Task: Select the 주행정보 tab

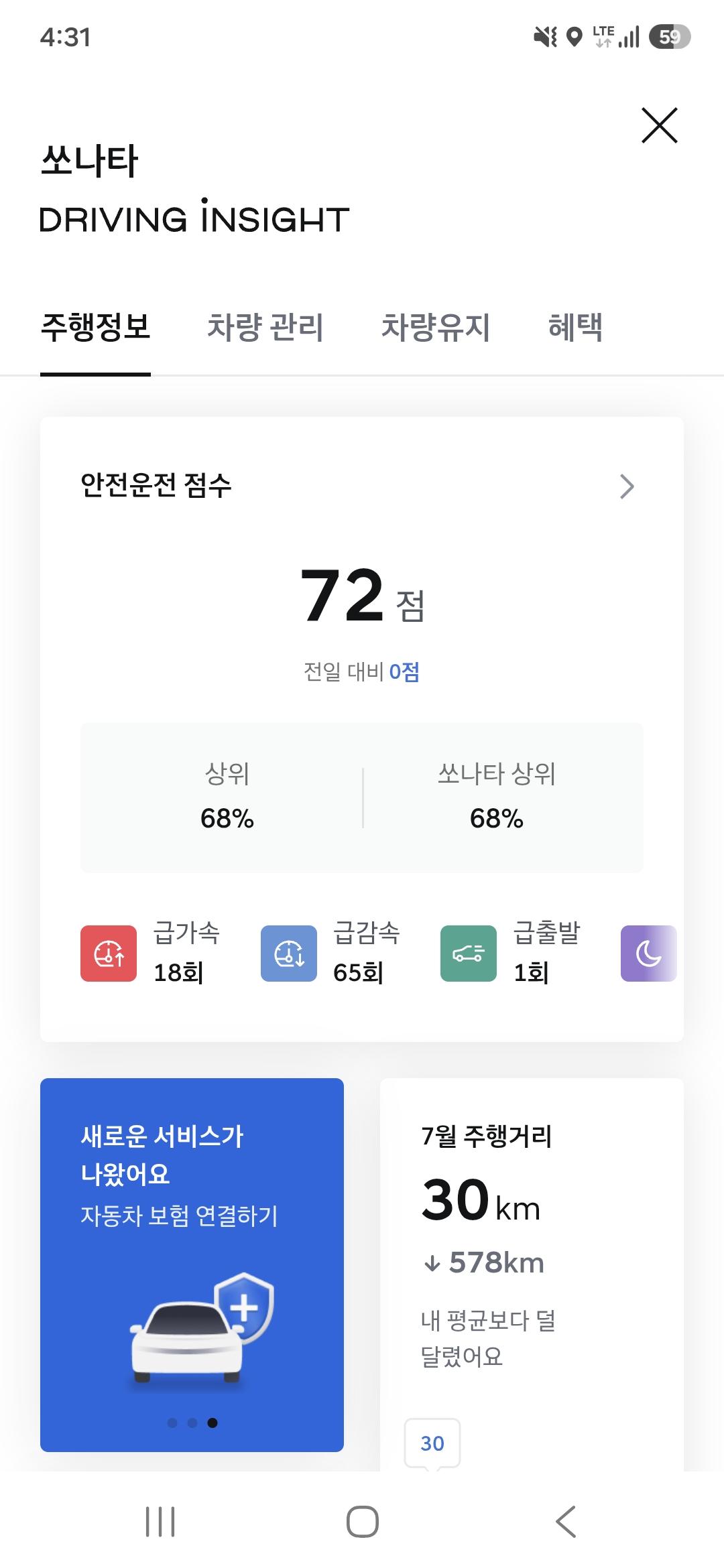Action: (95, 328)
